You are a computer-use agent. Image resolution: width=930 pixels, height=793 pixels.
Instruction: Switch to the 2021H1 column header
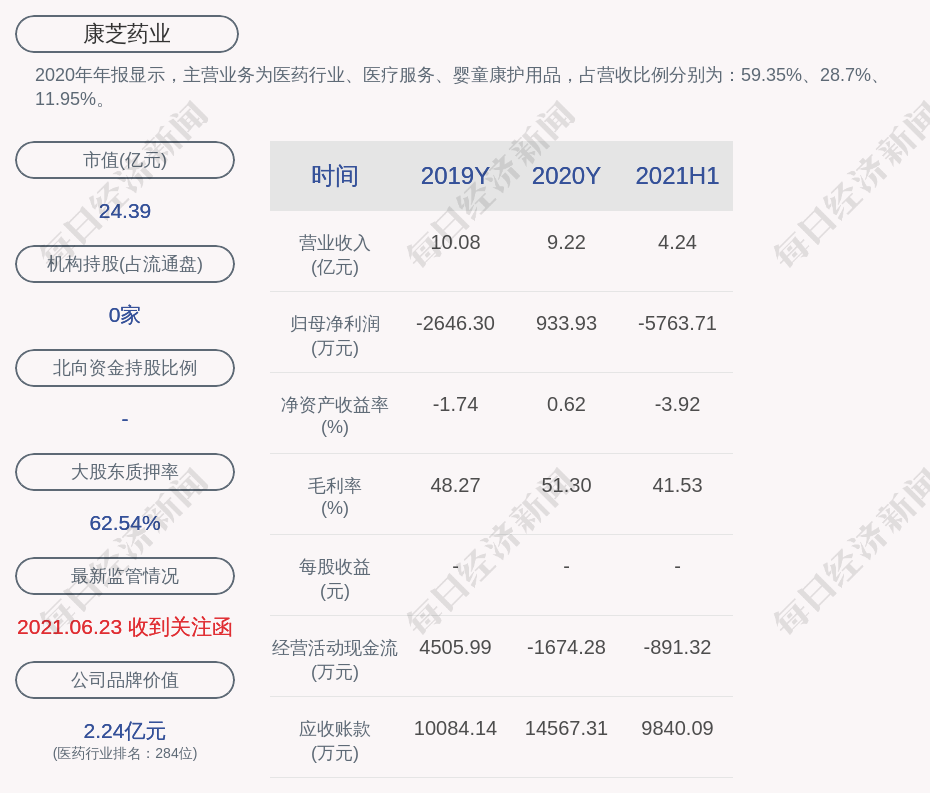[677, 176]
